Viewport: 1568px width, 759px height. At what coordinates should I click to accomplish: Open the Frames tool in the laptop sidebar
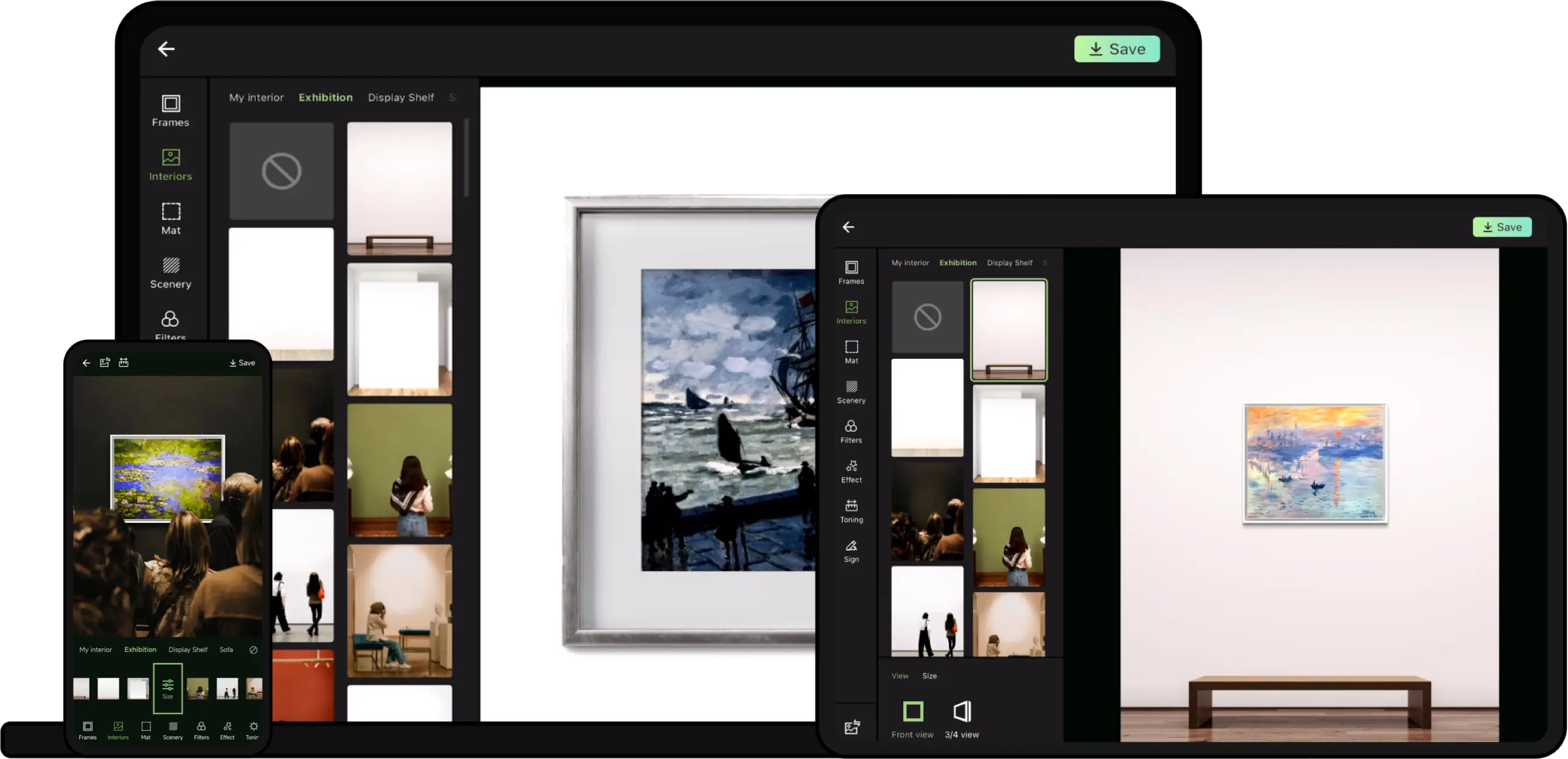(x=170, y=111)
